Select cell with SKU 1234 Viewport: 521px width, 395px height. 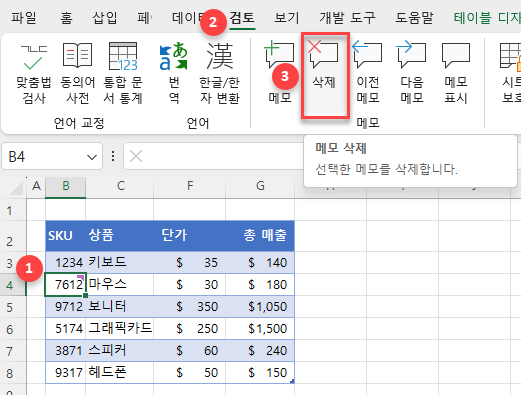[x=66, y=263]
